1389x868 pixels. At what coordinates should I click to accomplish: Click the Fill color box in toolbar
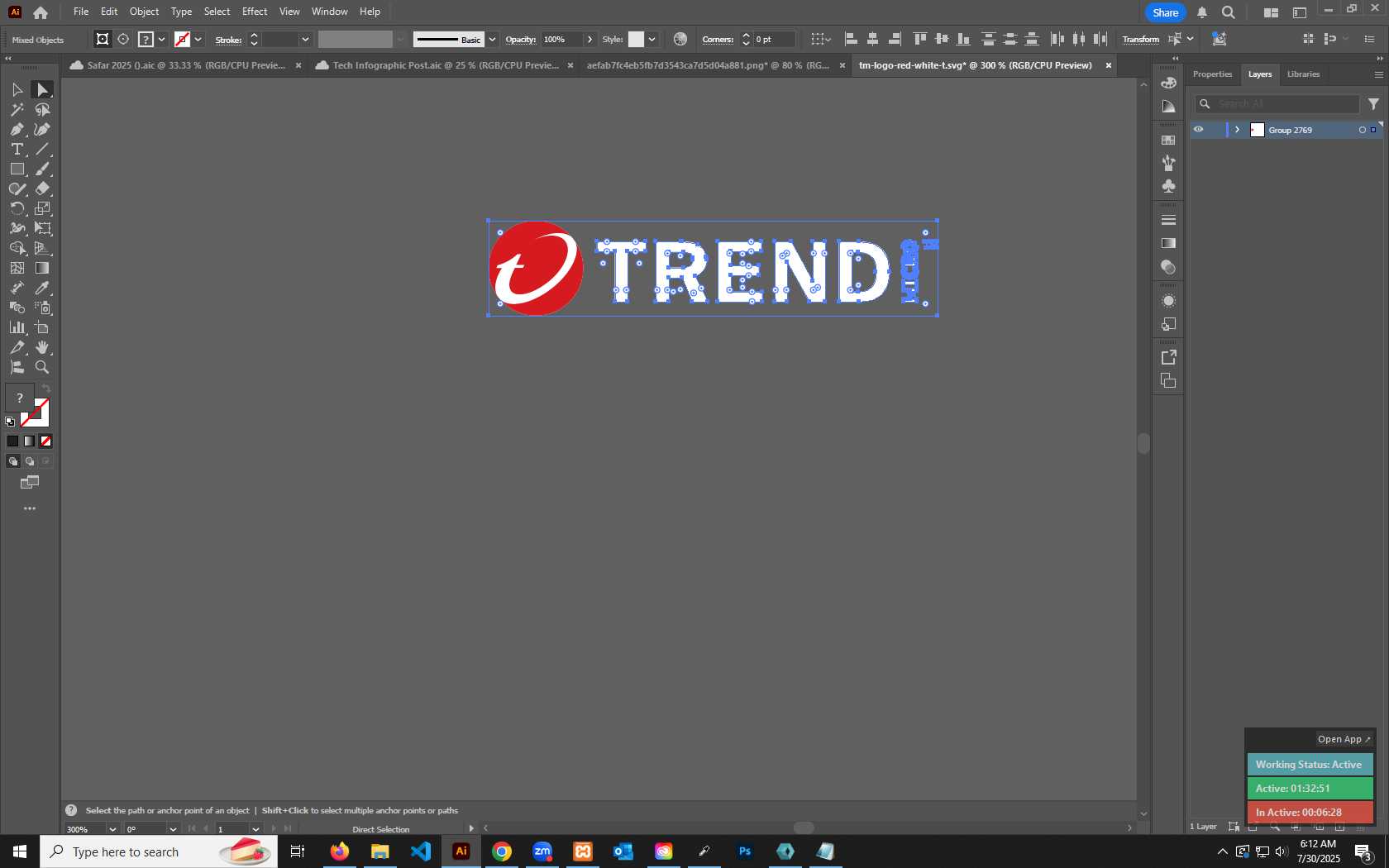pos(20,398)
